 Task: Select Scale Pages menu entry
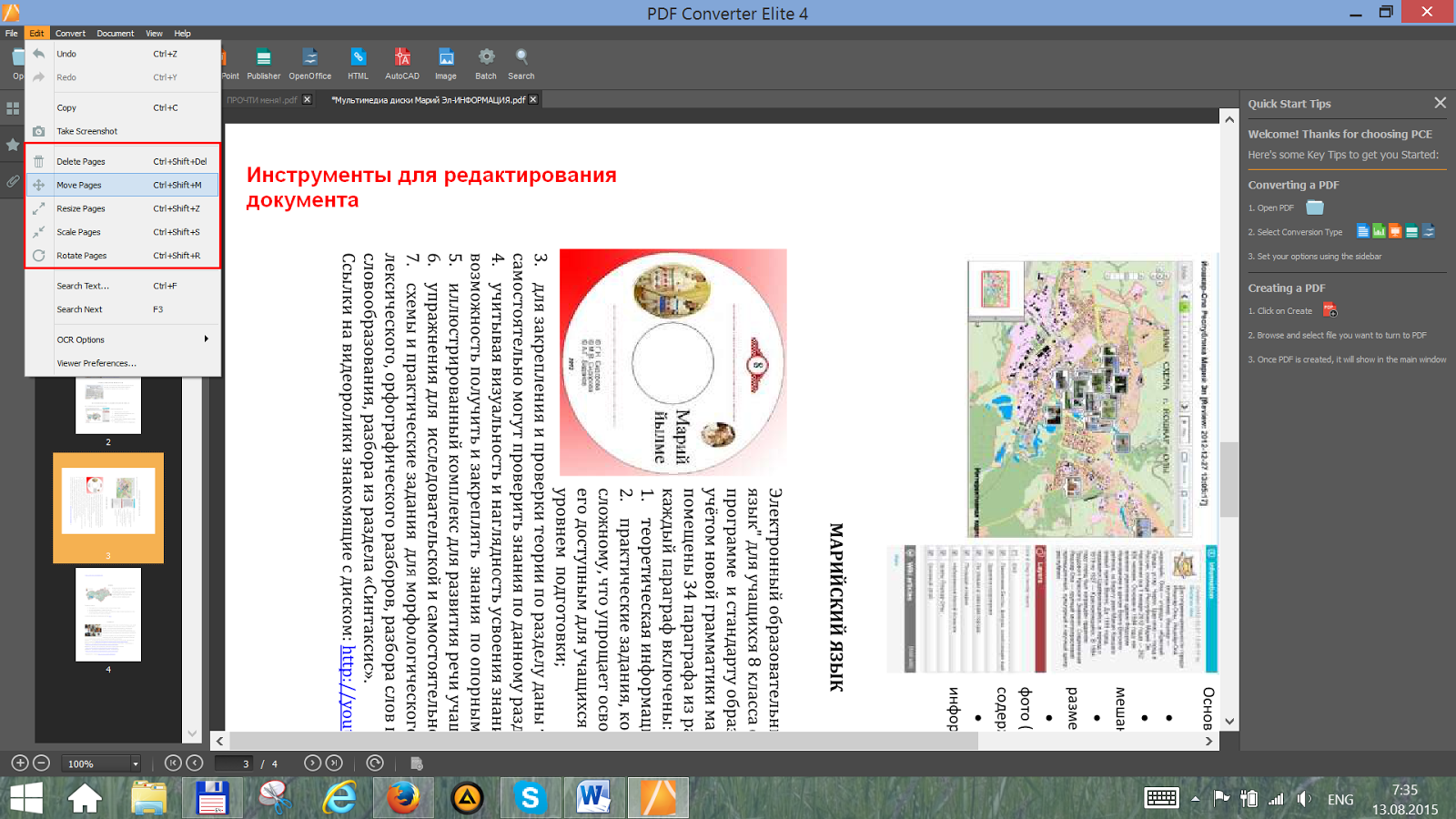click(x=123, y=232)
